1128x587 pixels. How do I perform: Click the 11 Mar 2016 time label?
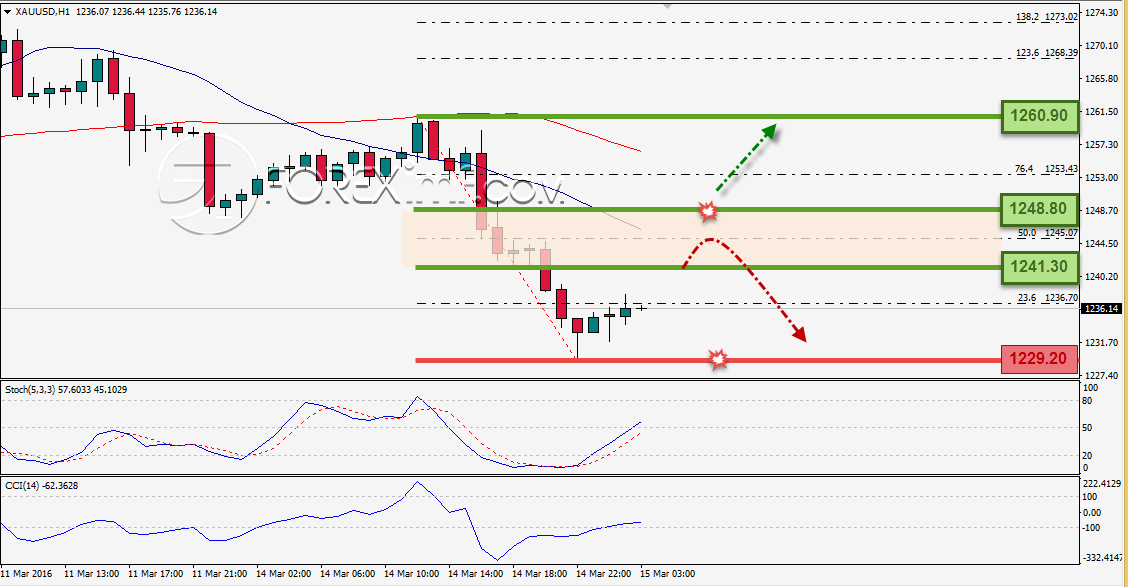[x=27, y=573]
